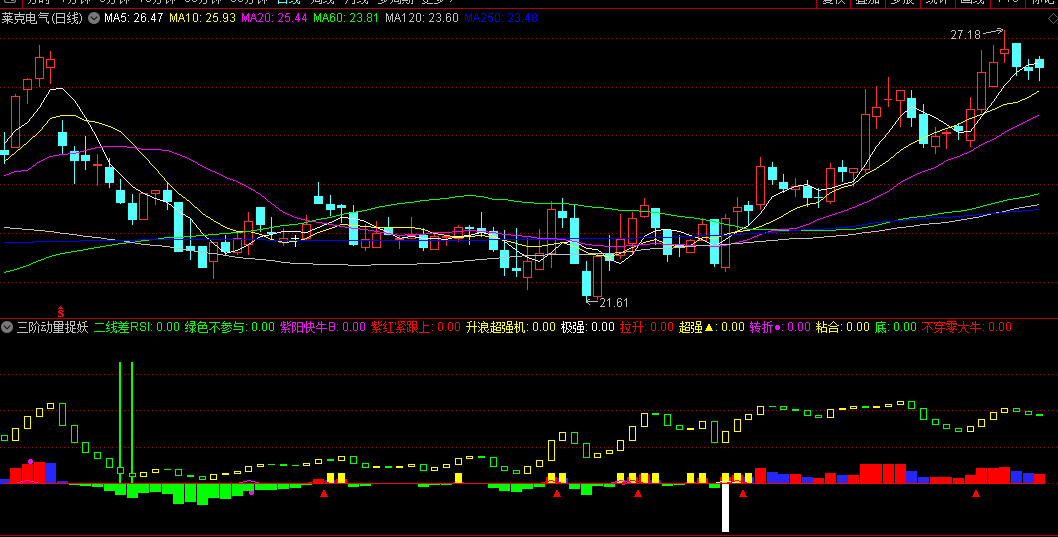Click the 底: 0.00 value
The width and height of the screenshot is (1058, 537).
tap(896, 327)
